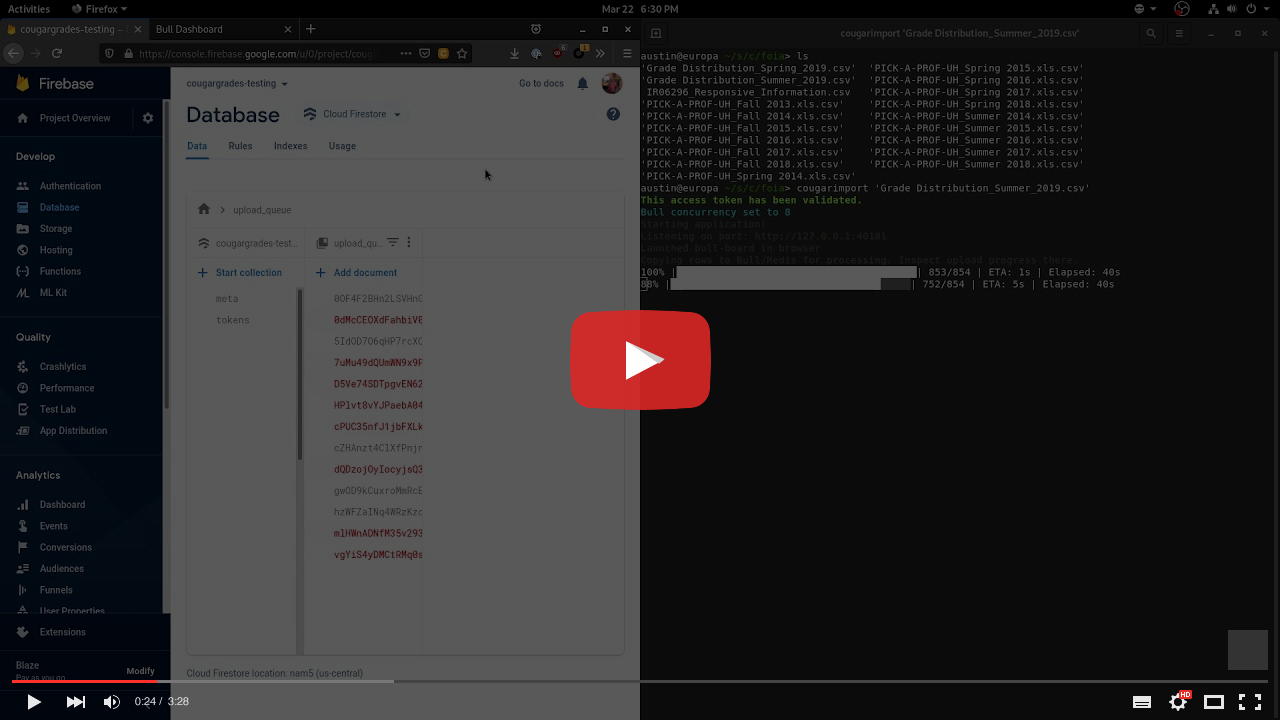The height and width of the screenshot is (720, 1280).
Task: Open the GNOME Activities overview
Action: (29, 9)
